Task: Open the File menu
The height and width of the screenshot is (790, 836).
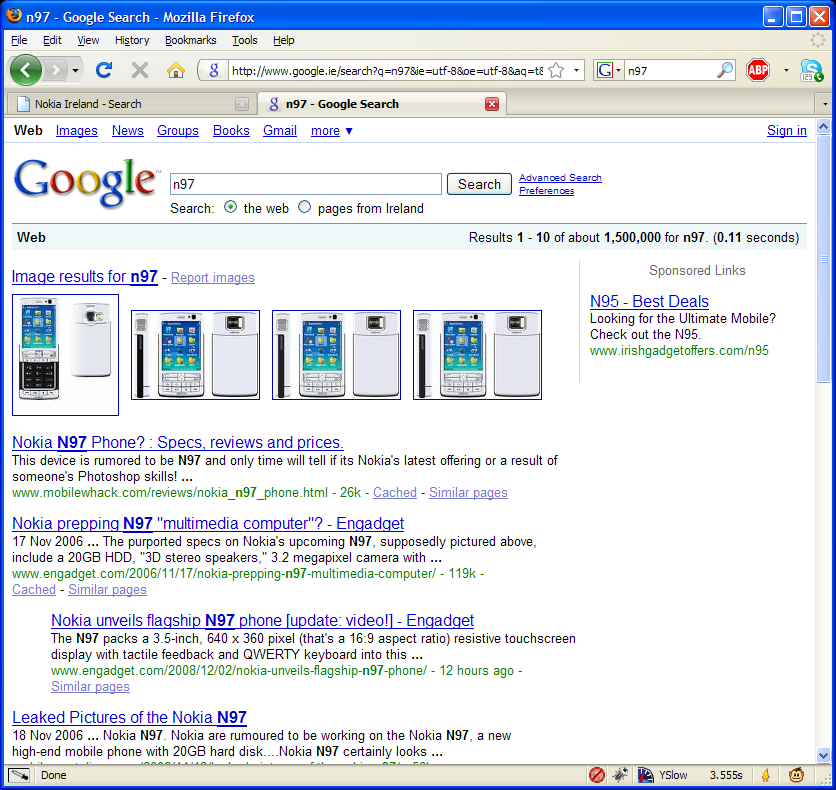Action: 19,40
